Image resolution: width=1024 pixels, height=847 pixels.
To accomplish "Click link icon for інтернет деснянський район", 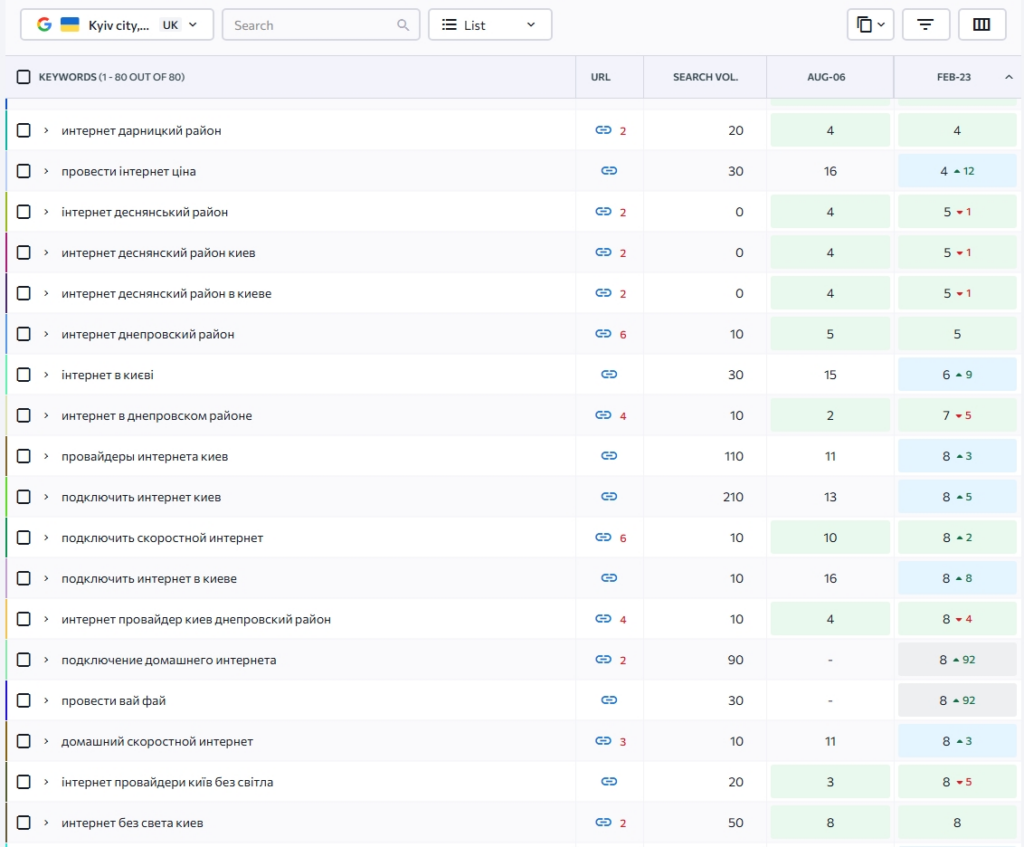I will click(x=603, y=212).
